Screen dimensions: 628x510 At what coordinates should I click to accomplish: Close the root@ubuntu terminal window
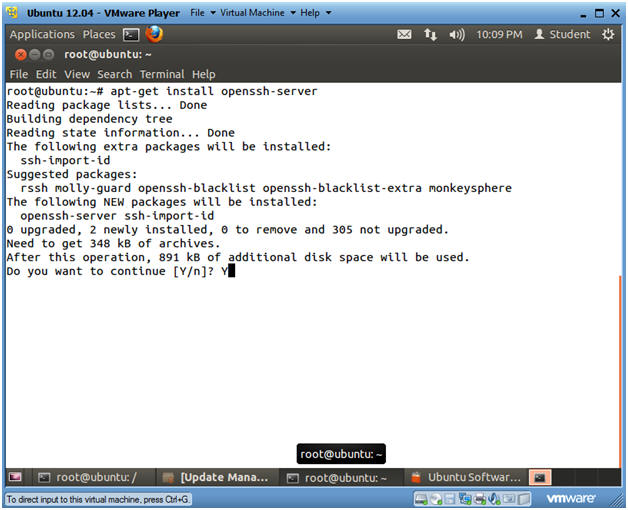21,54
